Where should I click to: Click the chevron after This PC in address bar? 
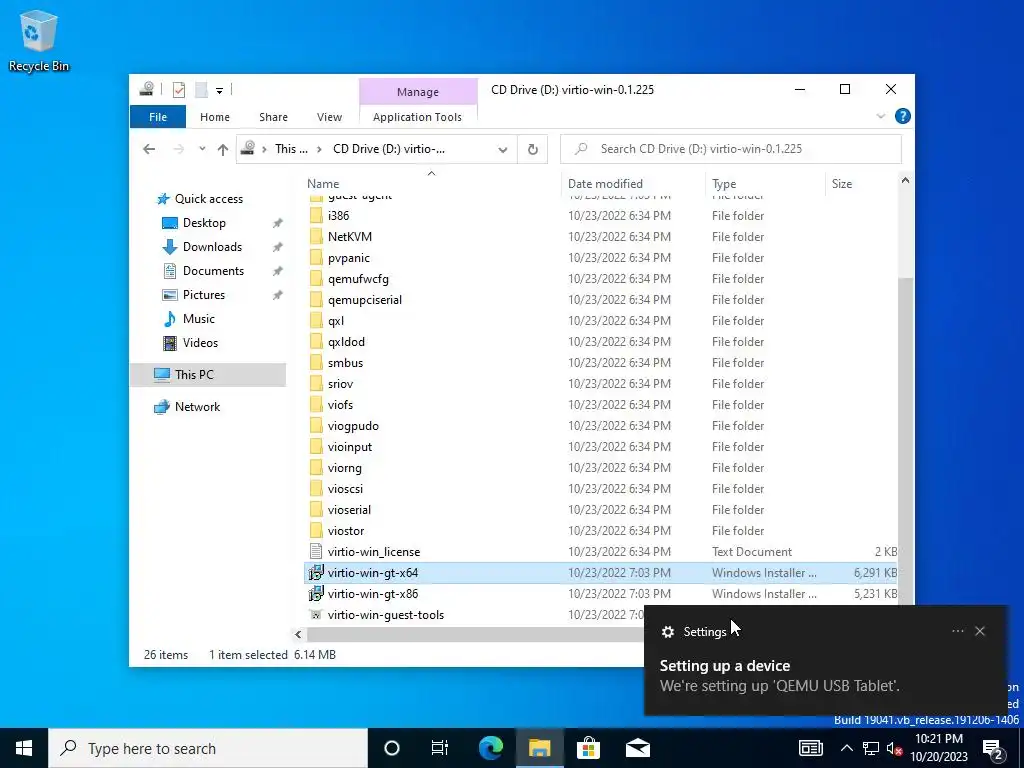(x=319, y=149)
